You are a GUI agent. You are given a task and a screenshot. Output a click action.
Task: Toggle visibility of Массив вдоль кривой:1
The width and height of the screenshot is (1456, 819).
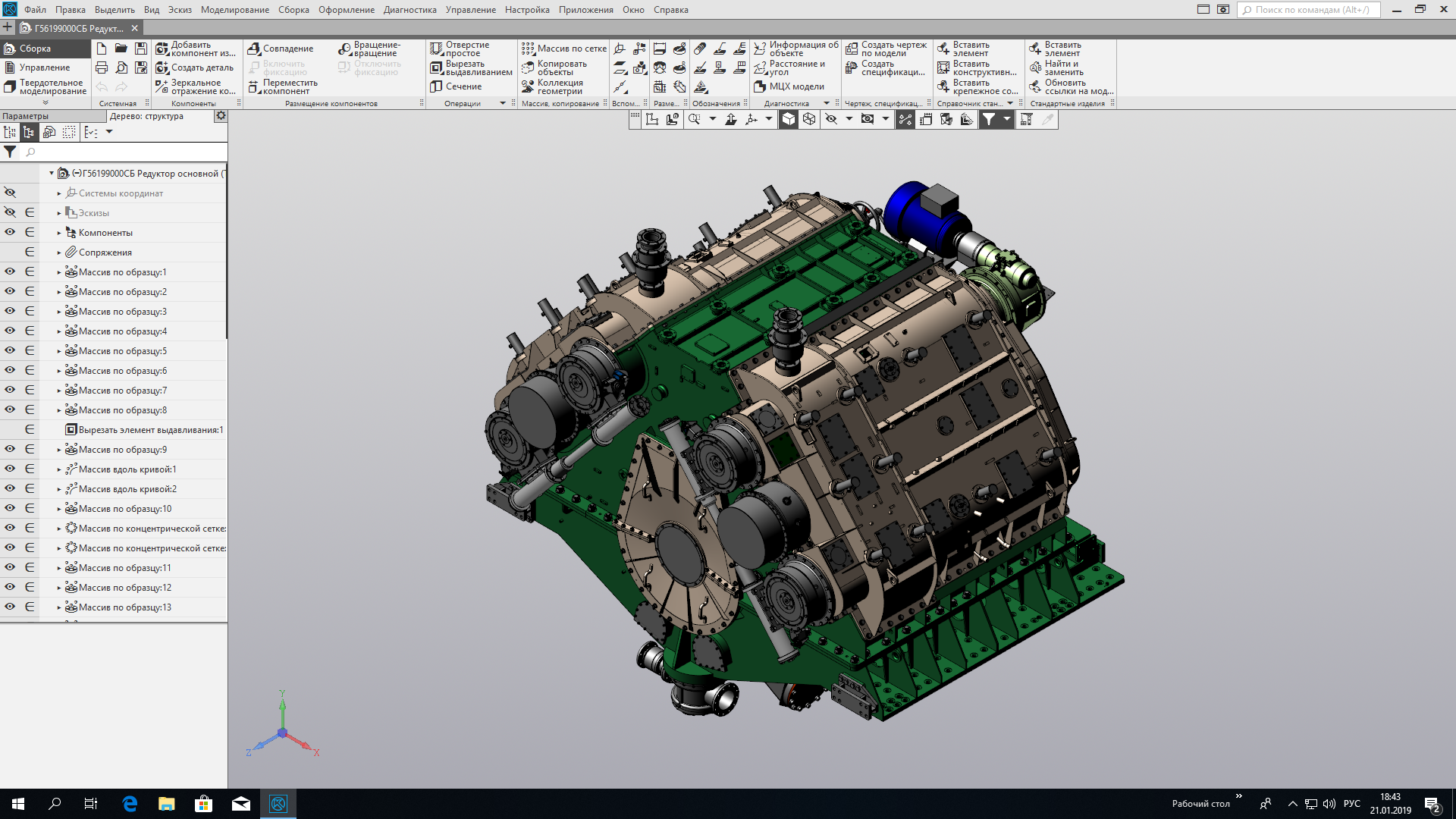point(10,469)
